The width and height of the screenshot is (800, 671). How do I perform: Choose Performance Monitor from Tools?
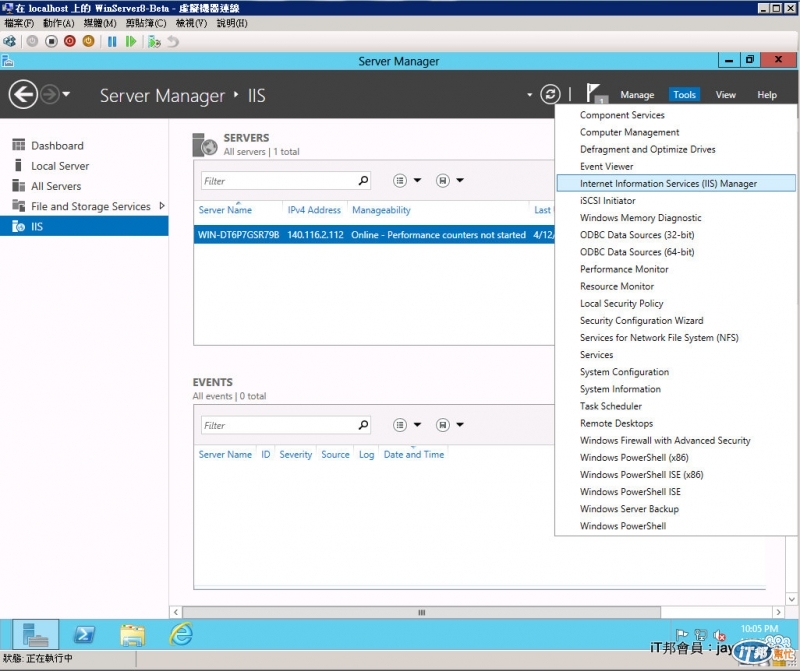[623, 269]
